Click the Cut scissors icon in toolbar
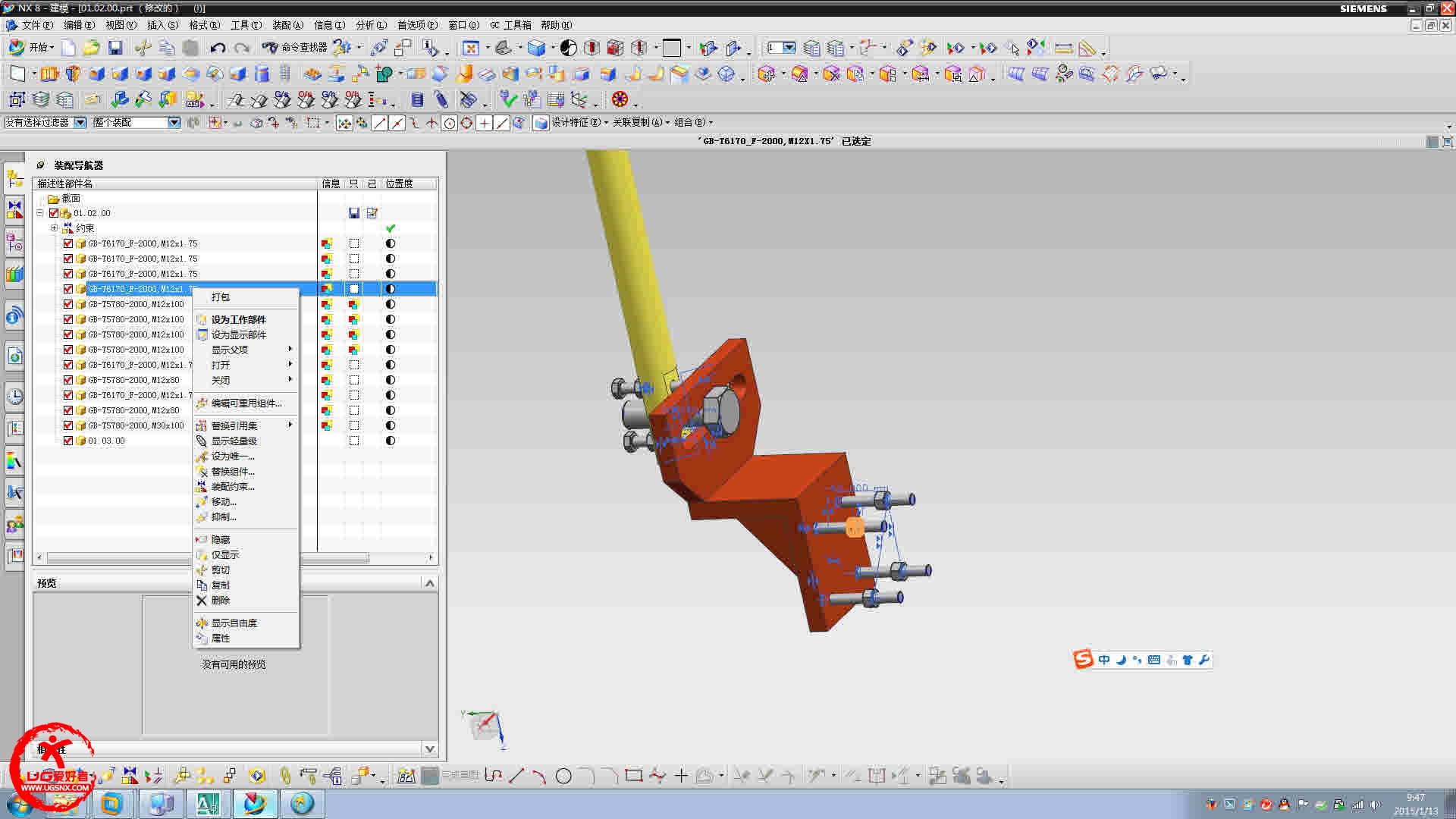 [x=143, y=48]
